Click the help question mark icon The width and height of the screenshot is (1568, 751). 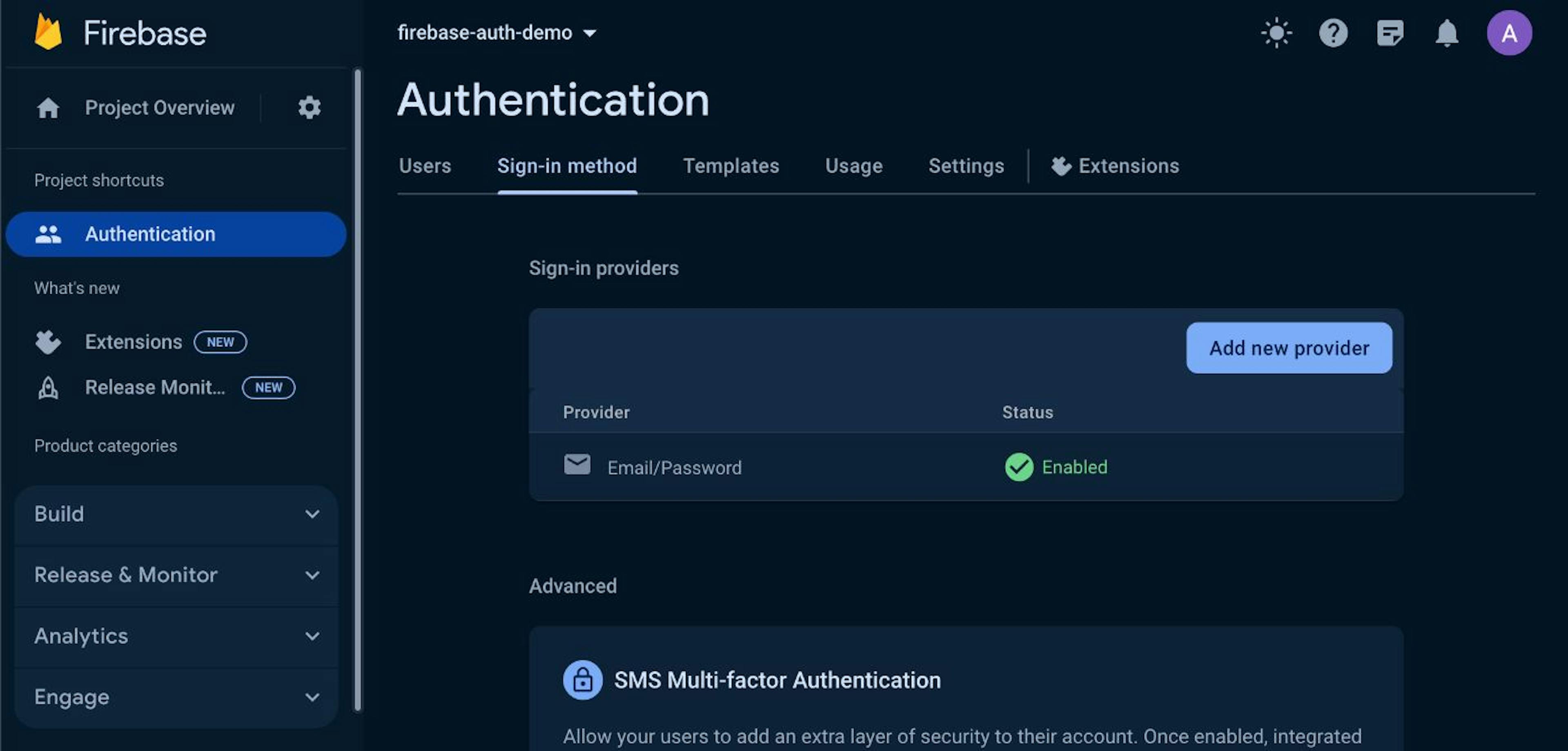tap(1333, 34)
